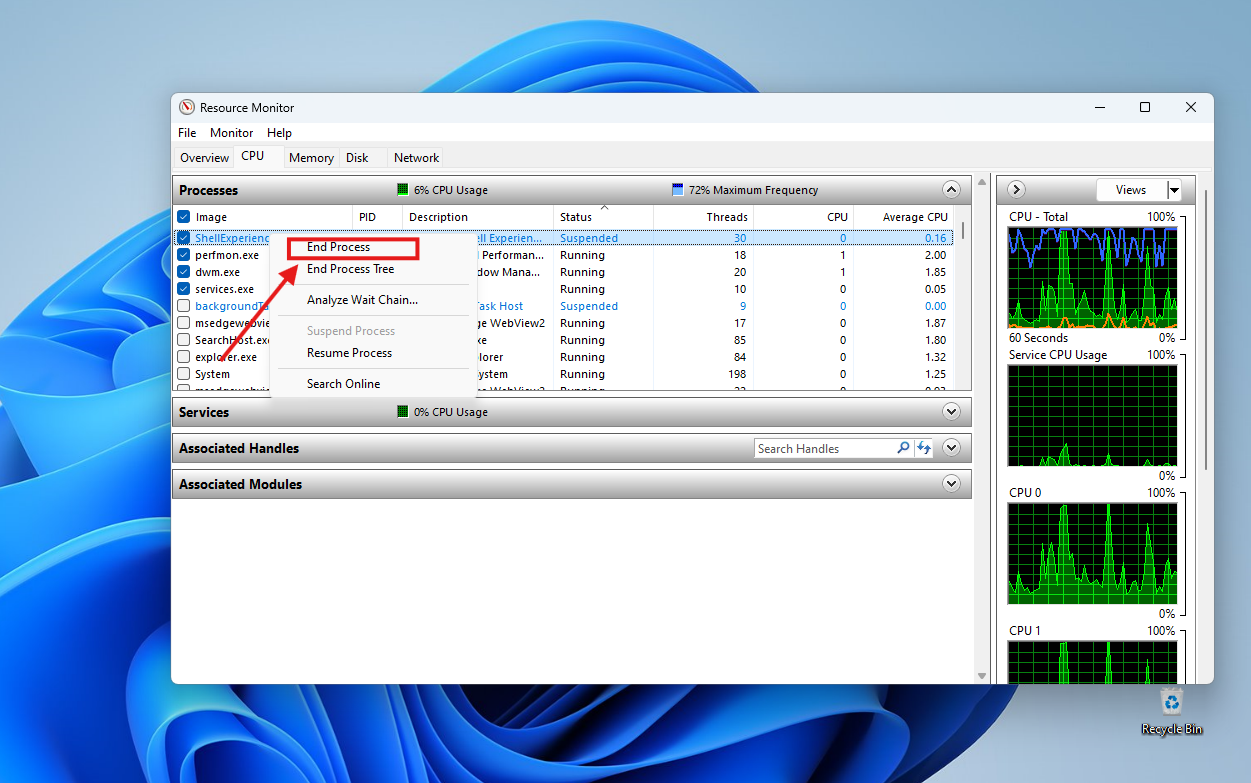The width and height of the screenshot is (1251, 783).
Task: Select the perfmon.exe row name
Action: (x=227, y=255)
